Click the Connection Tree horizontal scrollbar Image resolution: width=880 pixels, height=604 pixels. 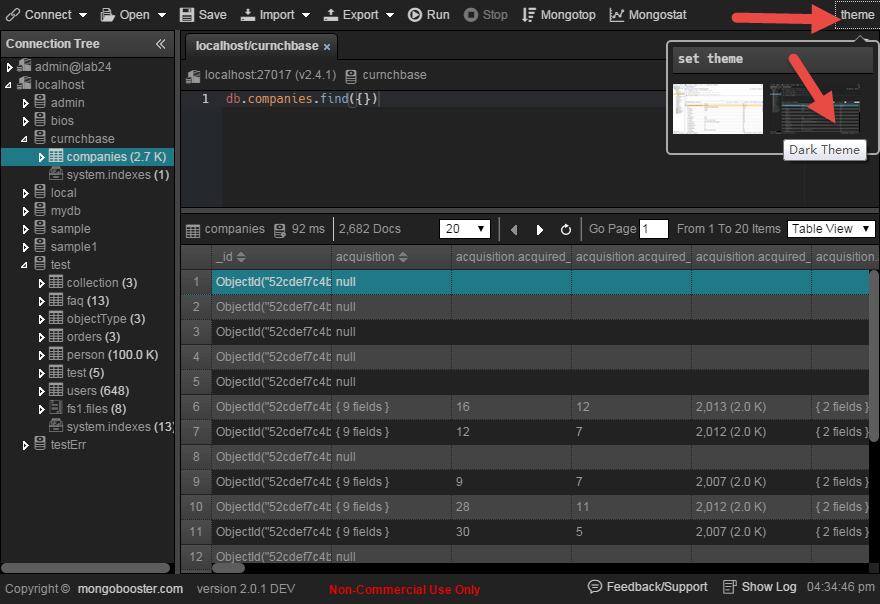point(86,568)
